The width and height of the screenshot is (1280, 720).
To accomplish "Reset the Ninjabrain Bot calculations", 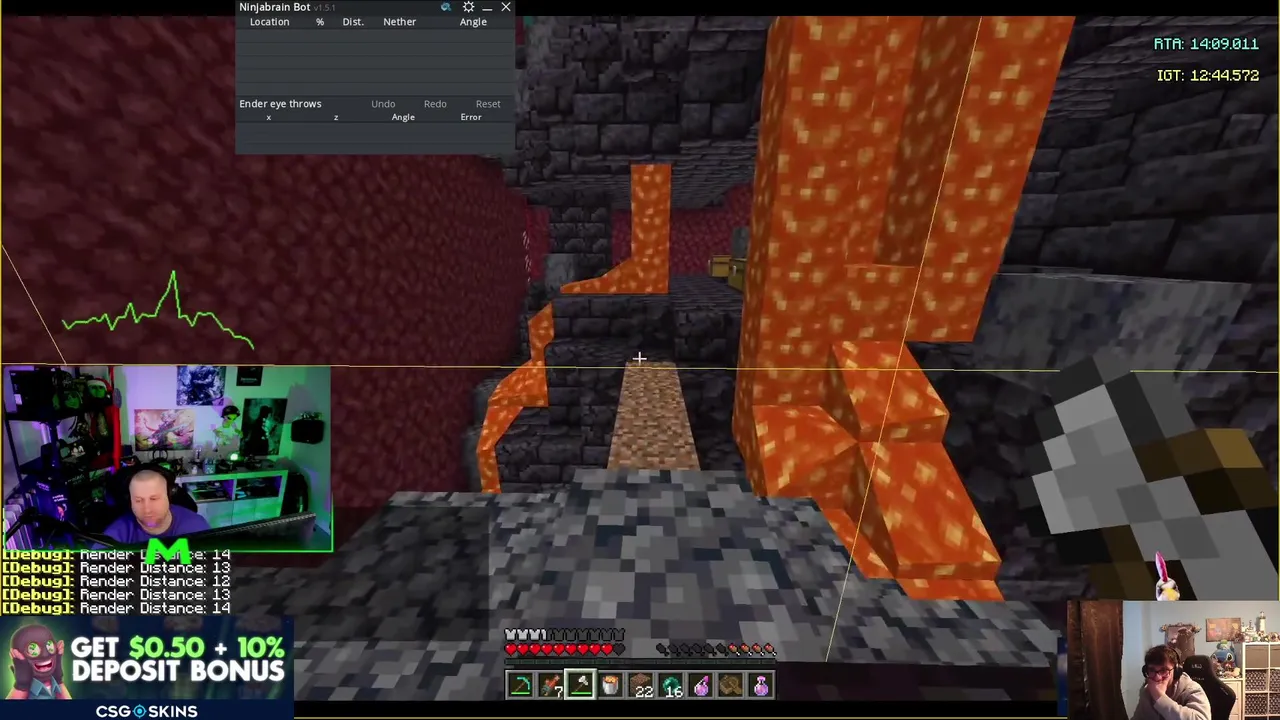I will [x=488, y=104].
